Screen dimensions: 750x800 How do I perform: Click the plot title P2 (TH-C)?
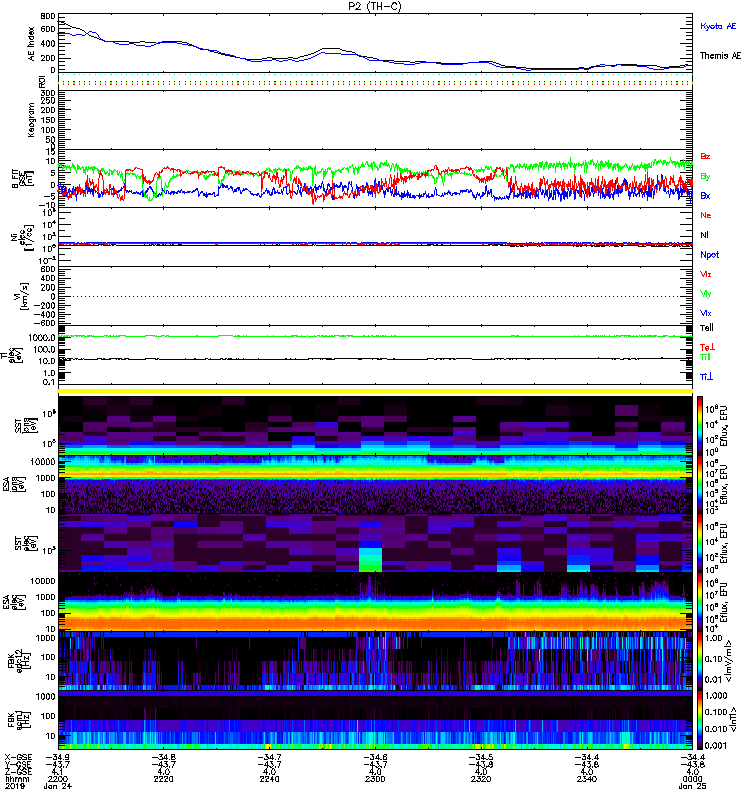(x=374, y=6)
